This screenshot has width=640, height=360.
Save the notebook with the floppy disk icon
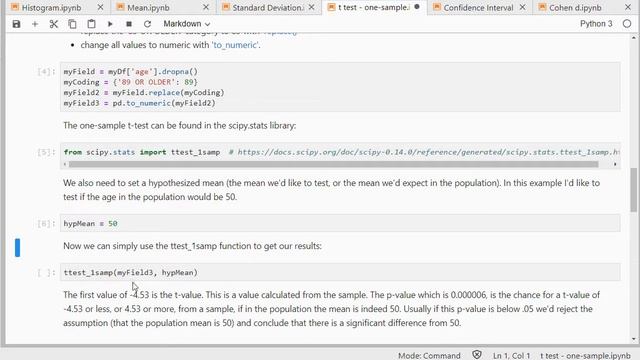pos(16,24)
